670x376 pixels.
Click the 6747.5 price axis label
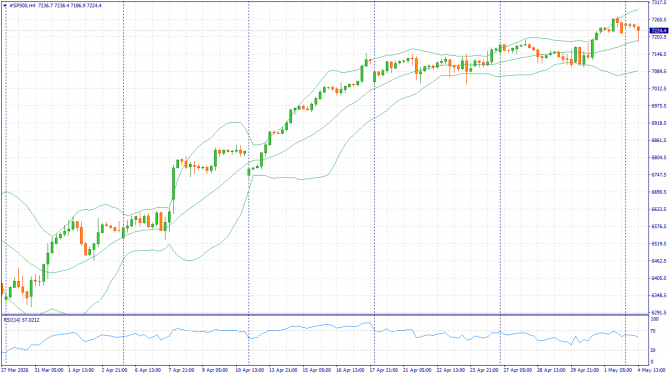659,175
